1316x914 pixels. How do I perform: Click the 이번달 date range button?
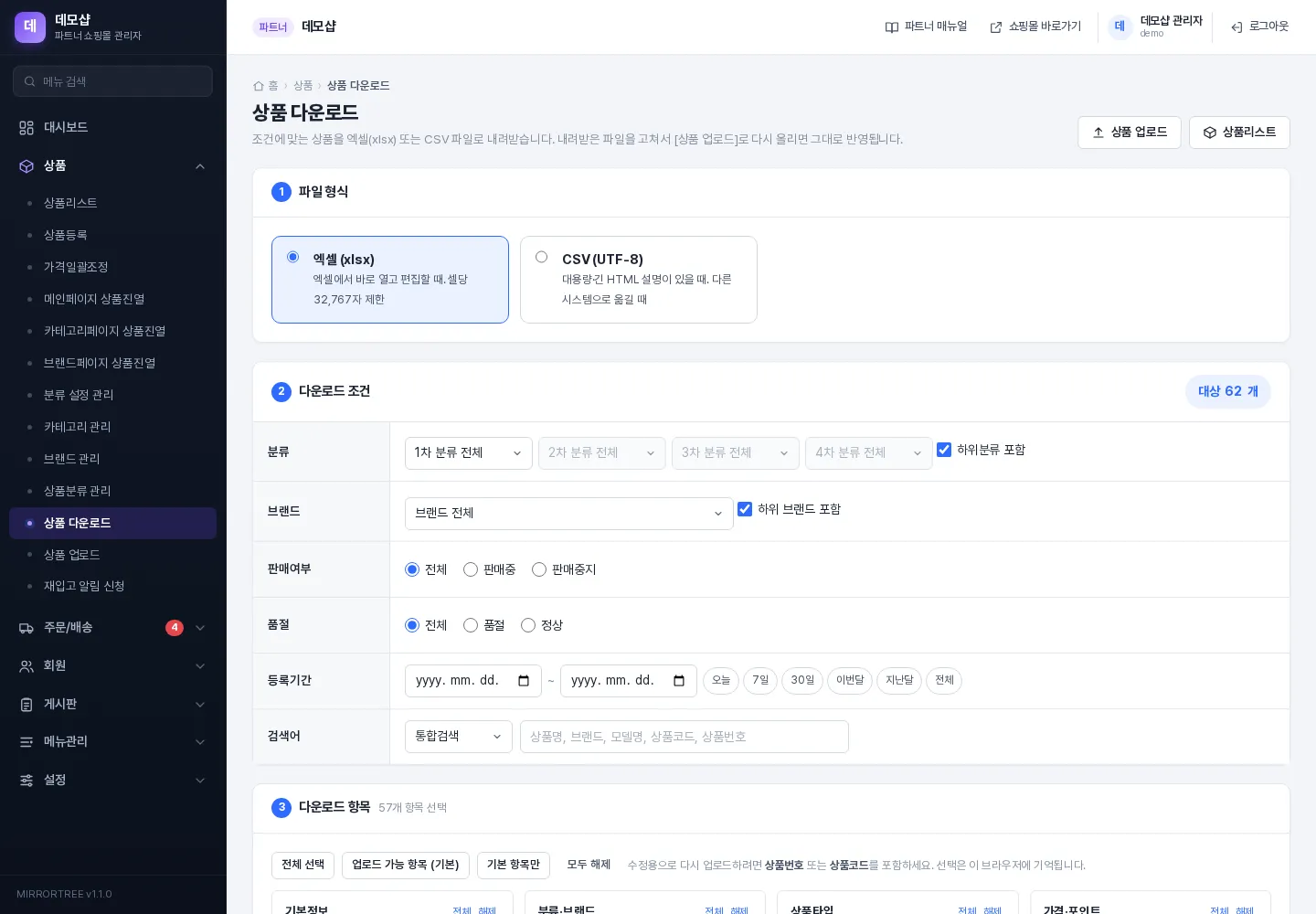tap(850, 681)
